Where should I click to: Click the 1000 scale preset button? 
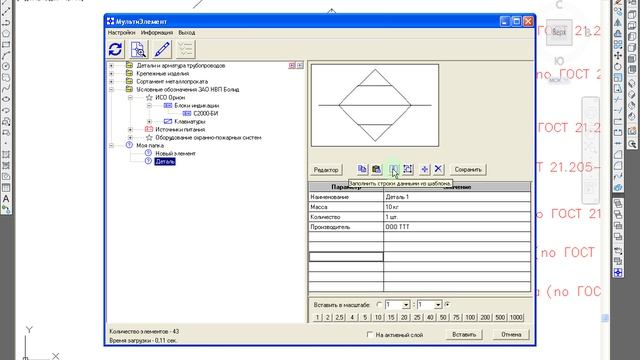516,317
